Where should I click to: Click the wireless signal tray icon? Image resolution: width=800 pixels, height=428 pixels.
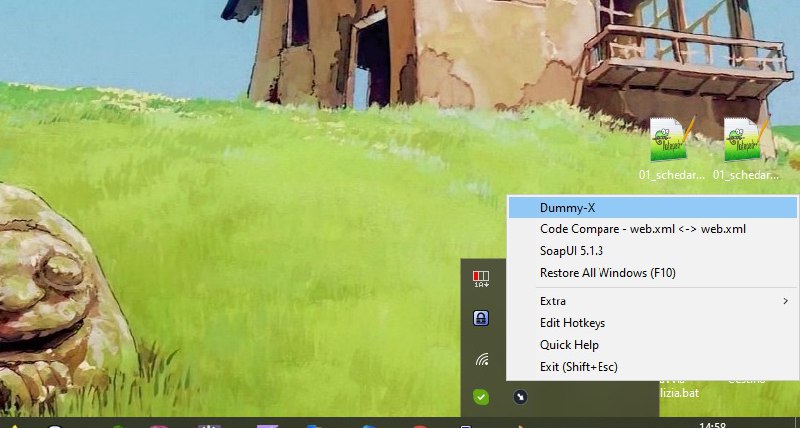click(482, 359)
